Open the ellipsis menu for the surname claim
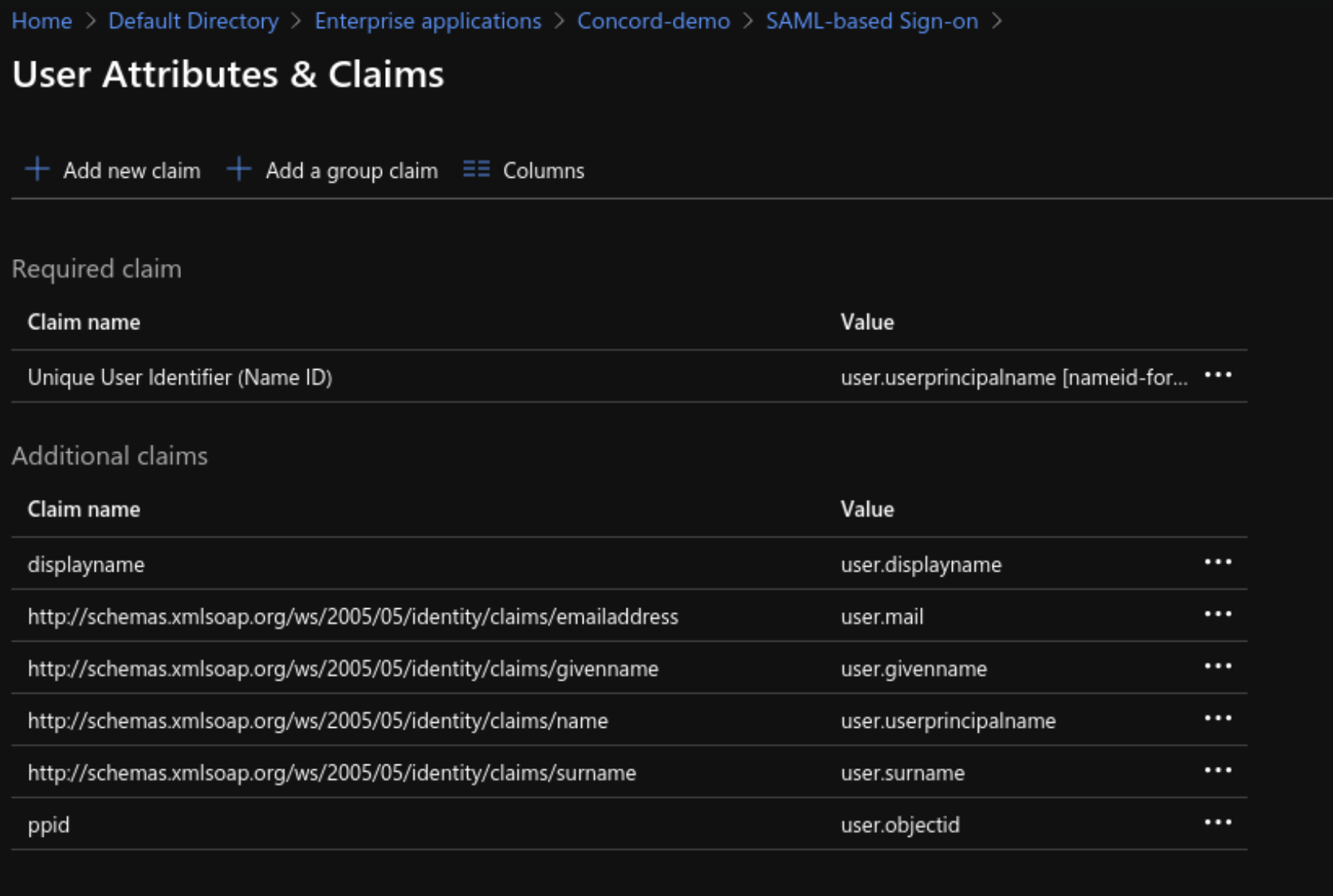 (x=1217, y=770)
